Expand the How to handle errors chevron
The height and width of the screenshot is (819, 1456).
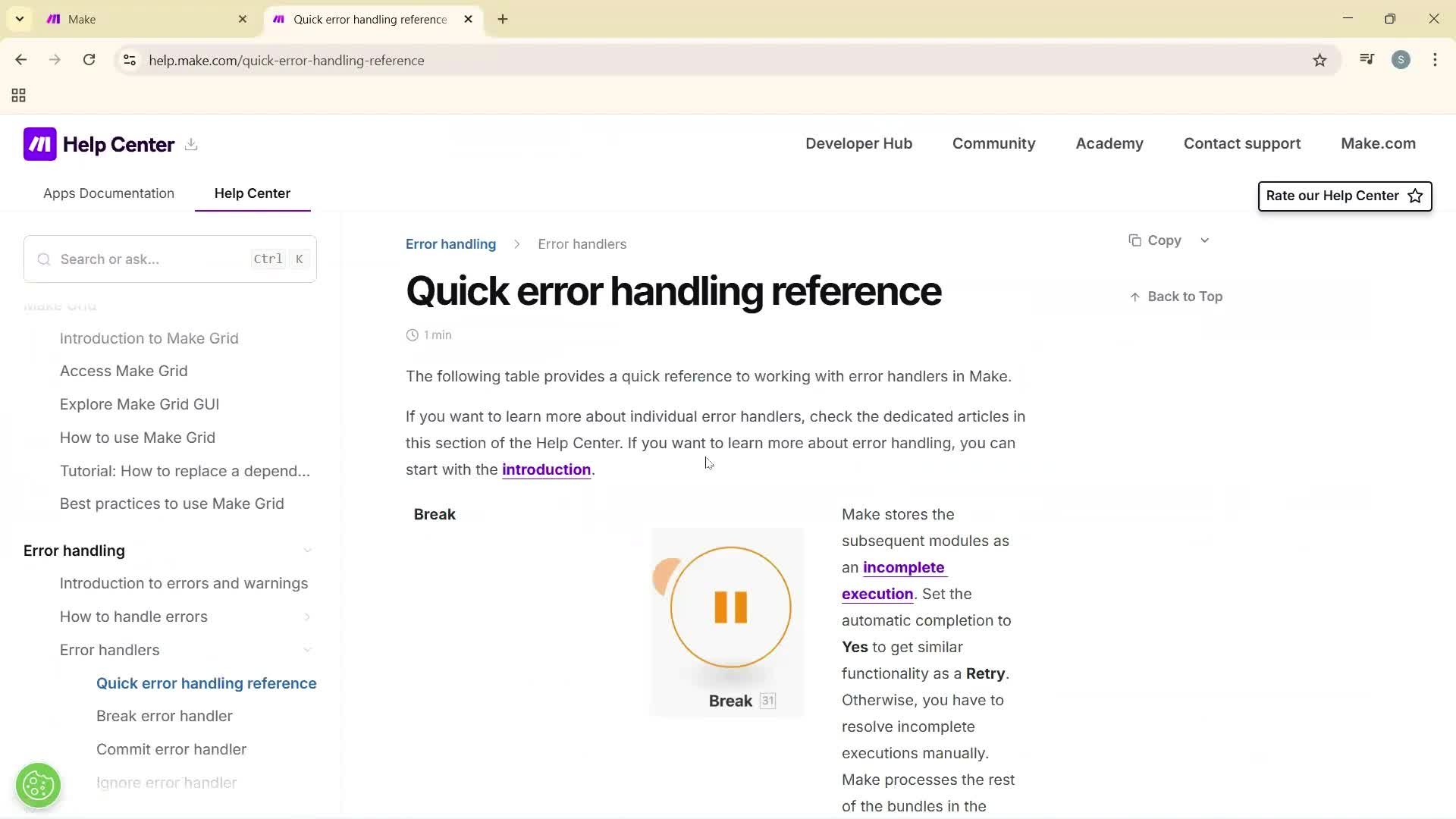click(307, 617)
